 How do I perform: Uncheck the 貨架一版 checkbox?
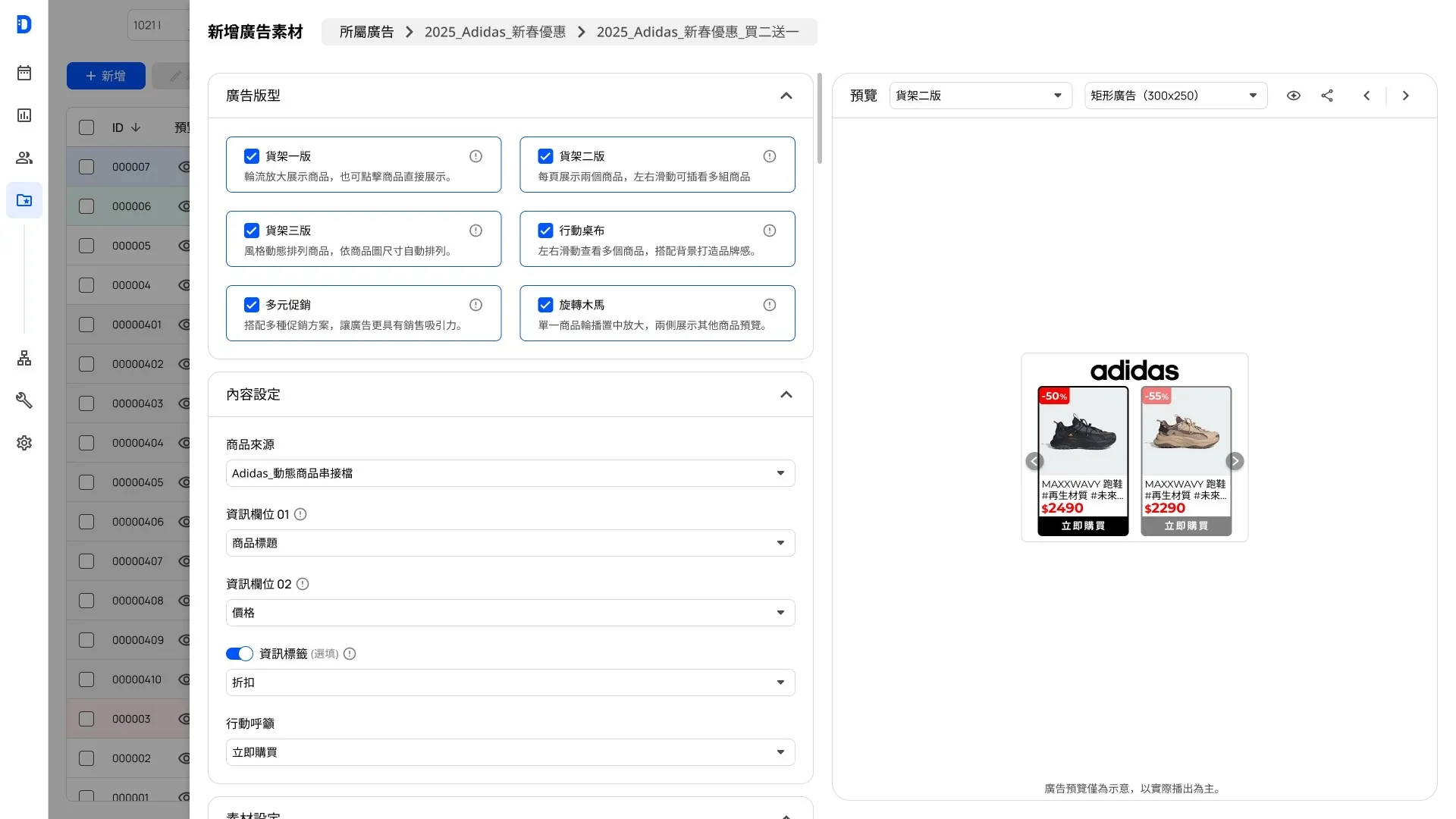click(252, 156)
